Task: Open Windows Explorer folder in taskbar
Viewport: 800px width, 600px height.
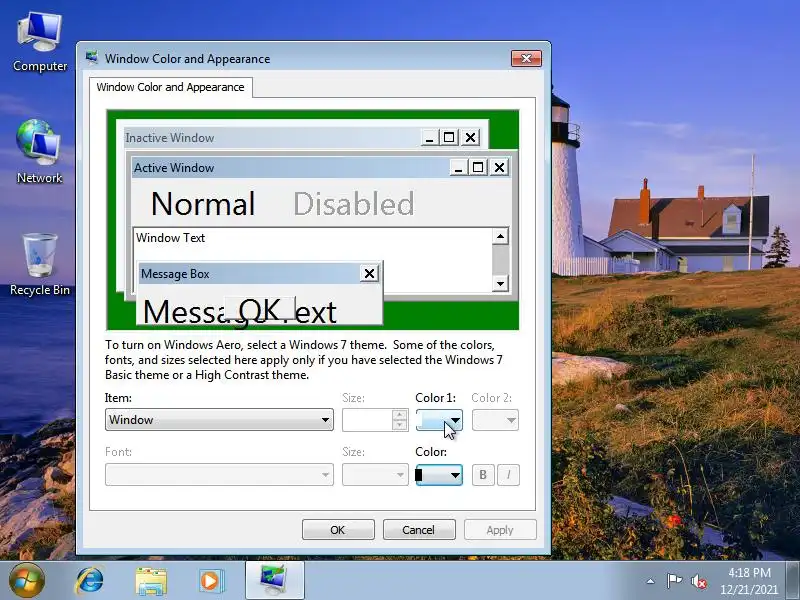Action: [151, 581]
